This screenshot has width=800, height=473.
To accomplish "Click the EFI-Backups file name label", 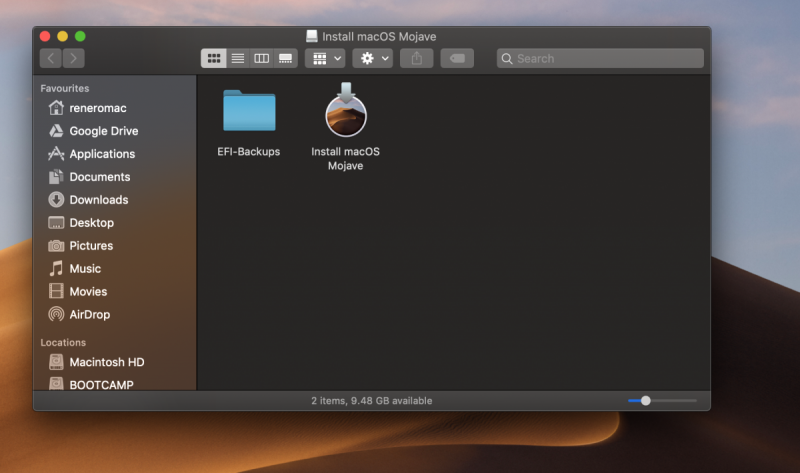I will click(x=248, y=152).
